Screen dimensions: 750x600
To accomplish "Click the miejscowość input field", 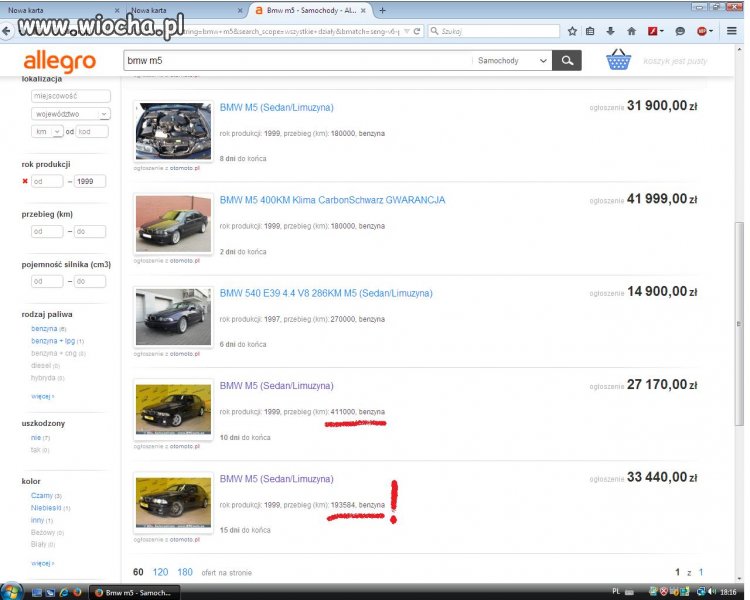I will pyautogui.click(x=71, y=96).
